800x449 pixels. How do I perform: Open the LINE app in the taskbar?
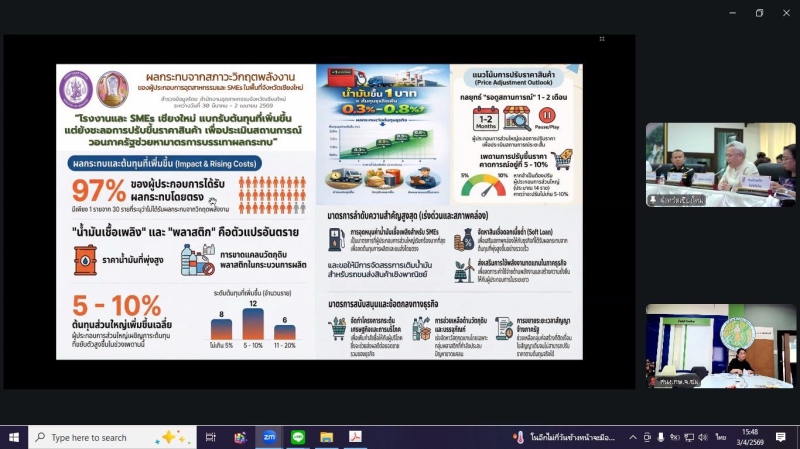point(297,437)
